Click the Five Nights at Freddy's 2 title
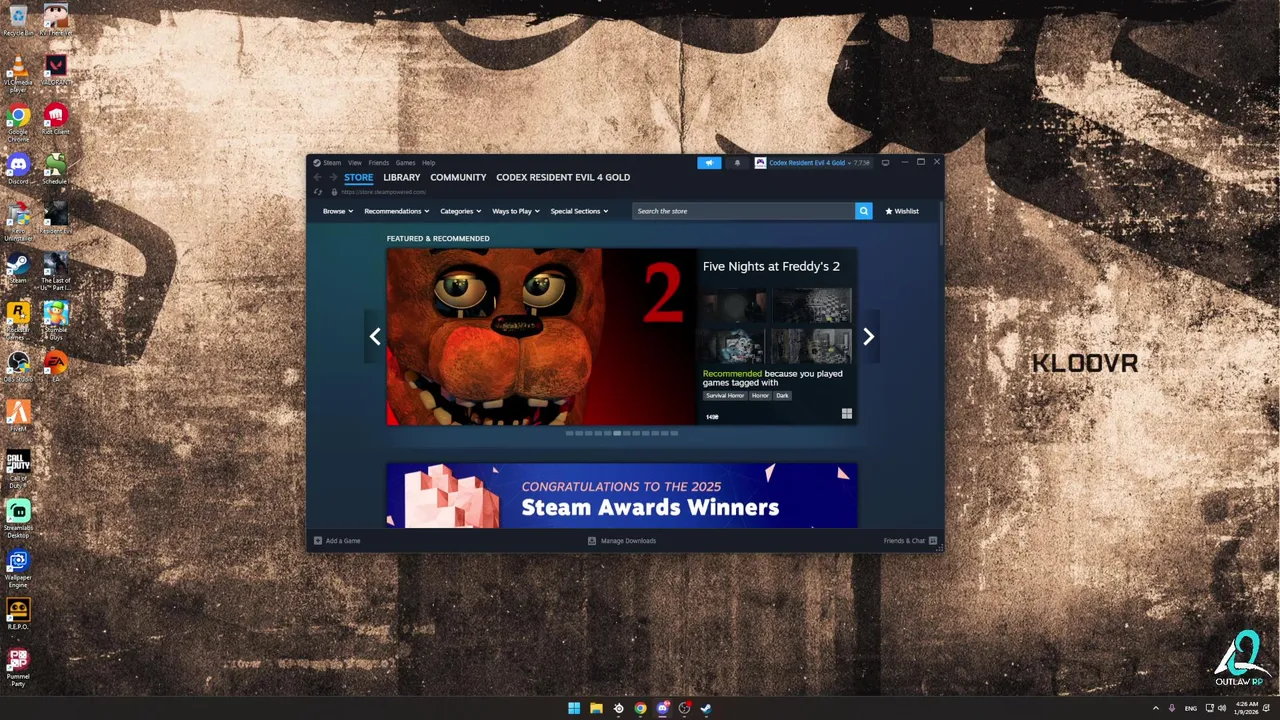Viewport: 1280px width, 720px height. pos(771,267)
